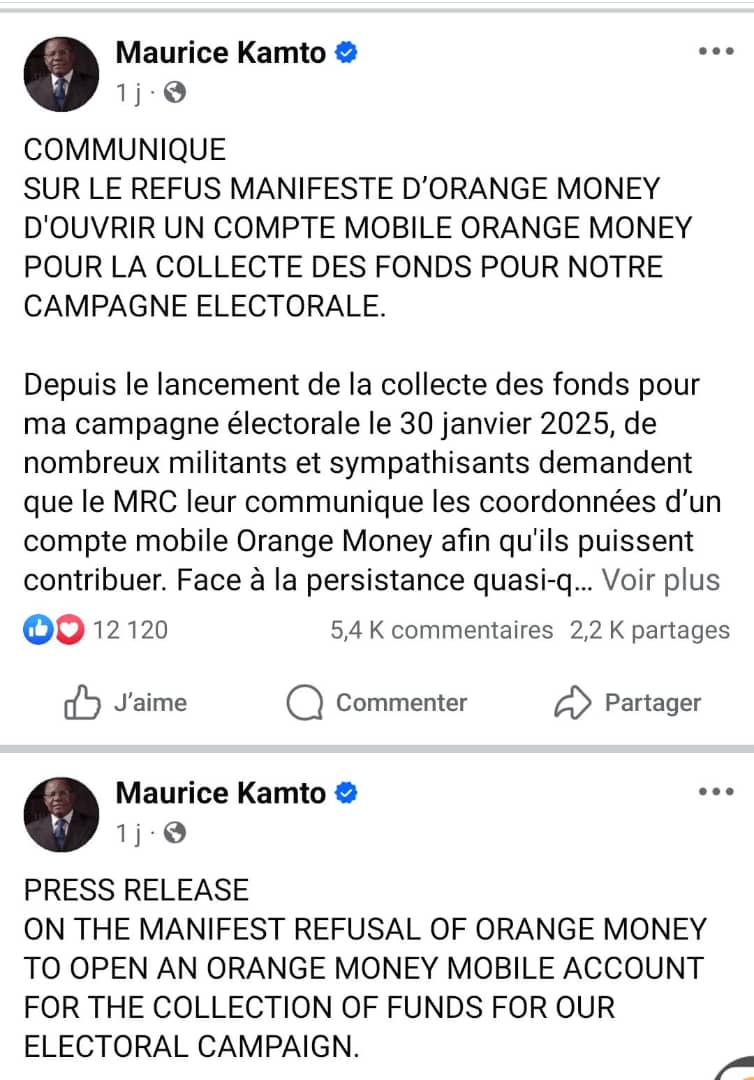Open the first post's three-dot options menu
Viewport: 754px width, 1080px height.
pyautogui.click(x=716, y=52)
